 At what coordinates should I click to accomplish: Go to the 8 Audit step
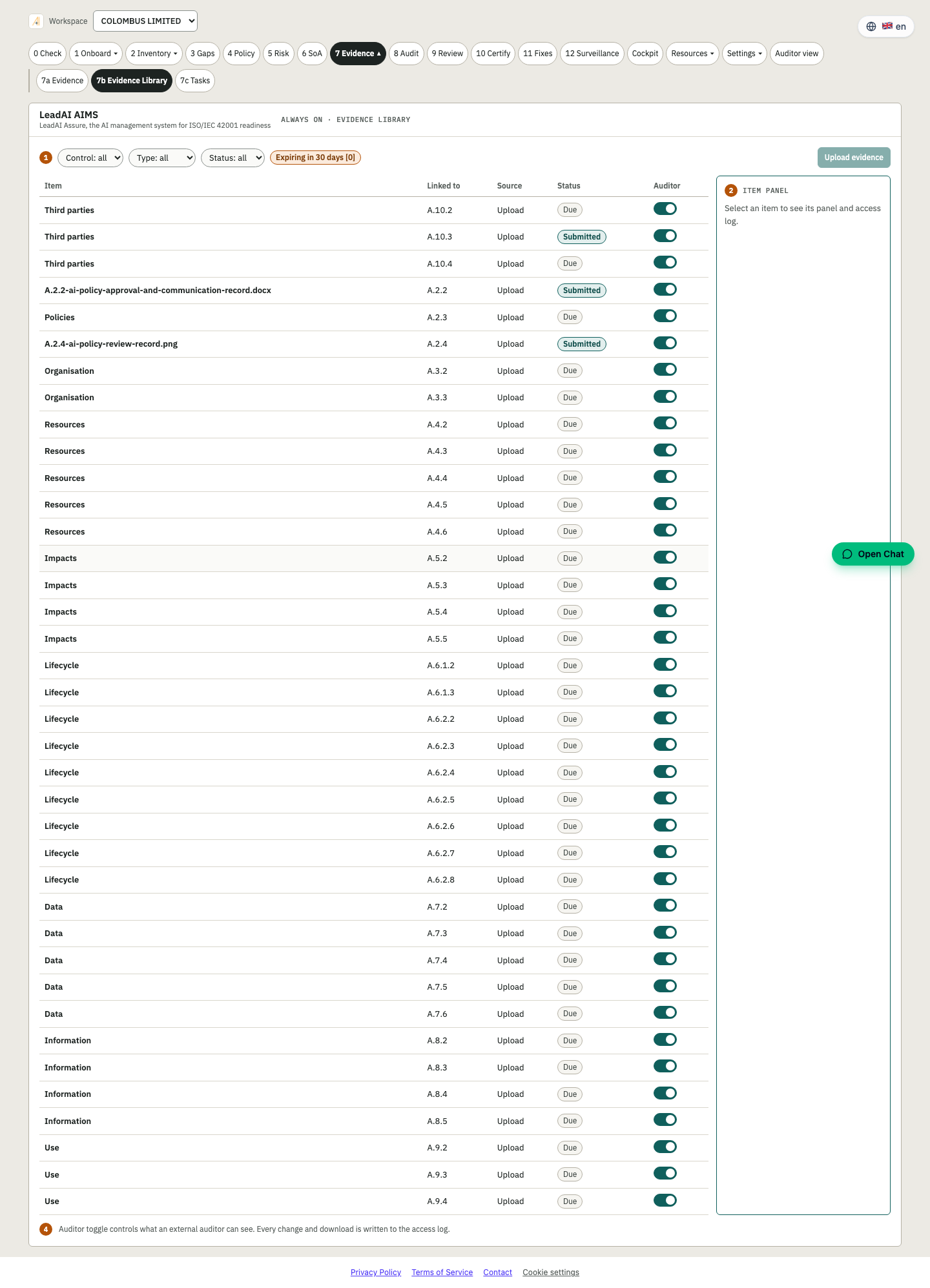406,54
